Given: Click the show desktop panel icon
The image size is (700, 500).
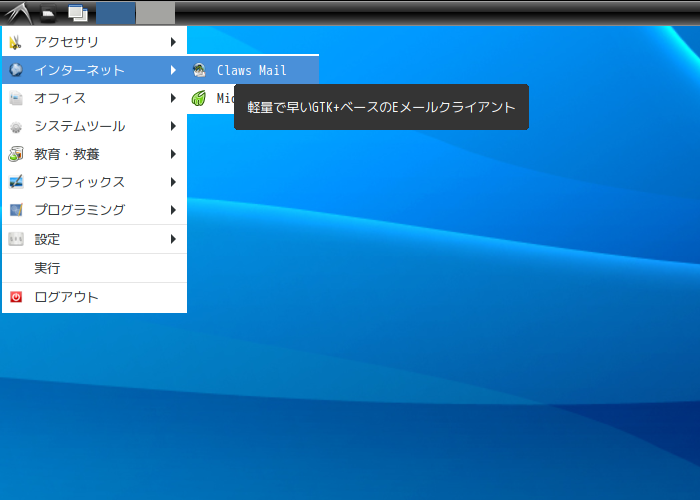Looking at the screenshot, I should 78,13.
